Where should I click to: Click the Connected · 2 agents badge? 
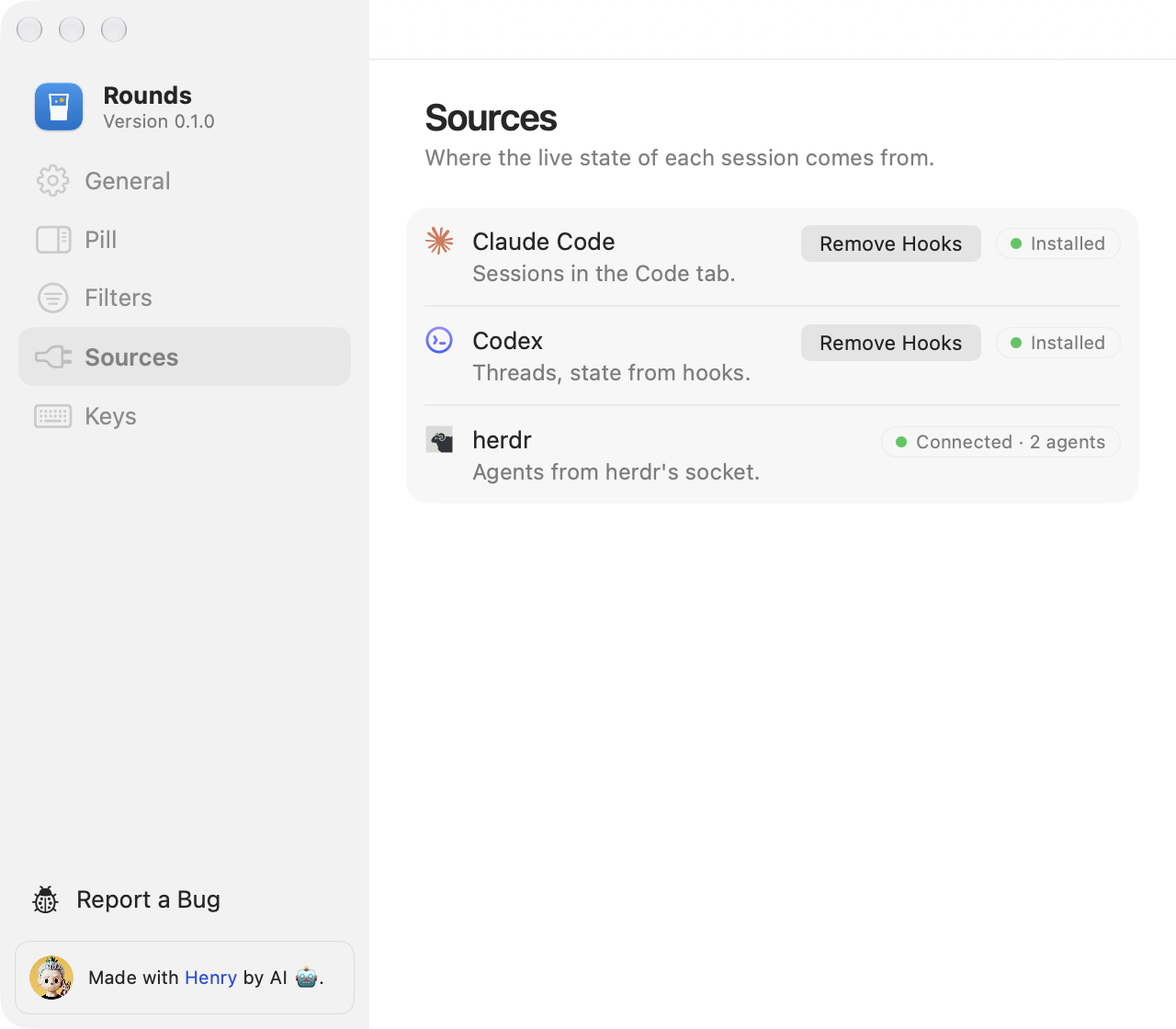click(1001, 442)
